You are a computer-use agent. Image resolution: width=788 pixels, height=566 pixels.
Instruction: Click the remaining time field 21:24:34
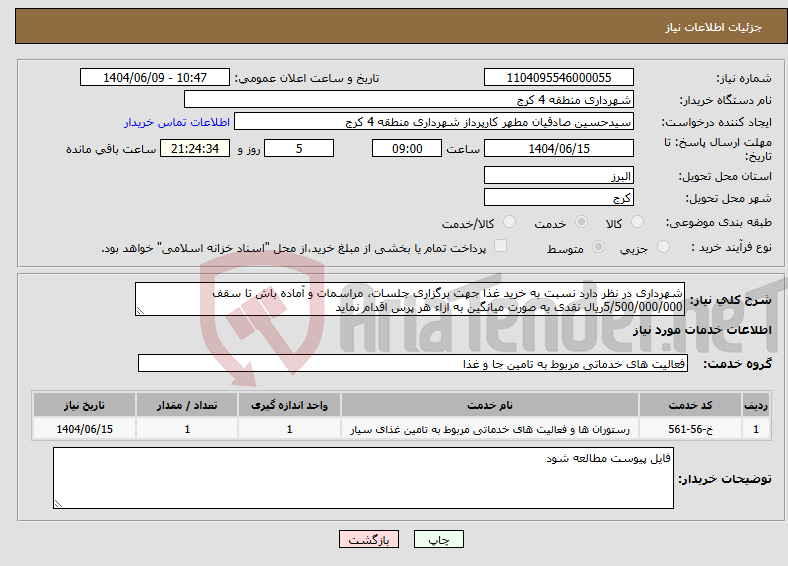pyautogui.click(x=195, y=148)
